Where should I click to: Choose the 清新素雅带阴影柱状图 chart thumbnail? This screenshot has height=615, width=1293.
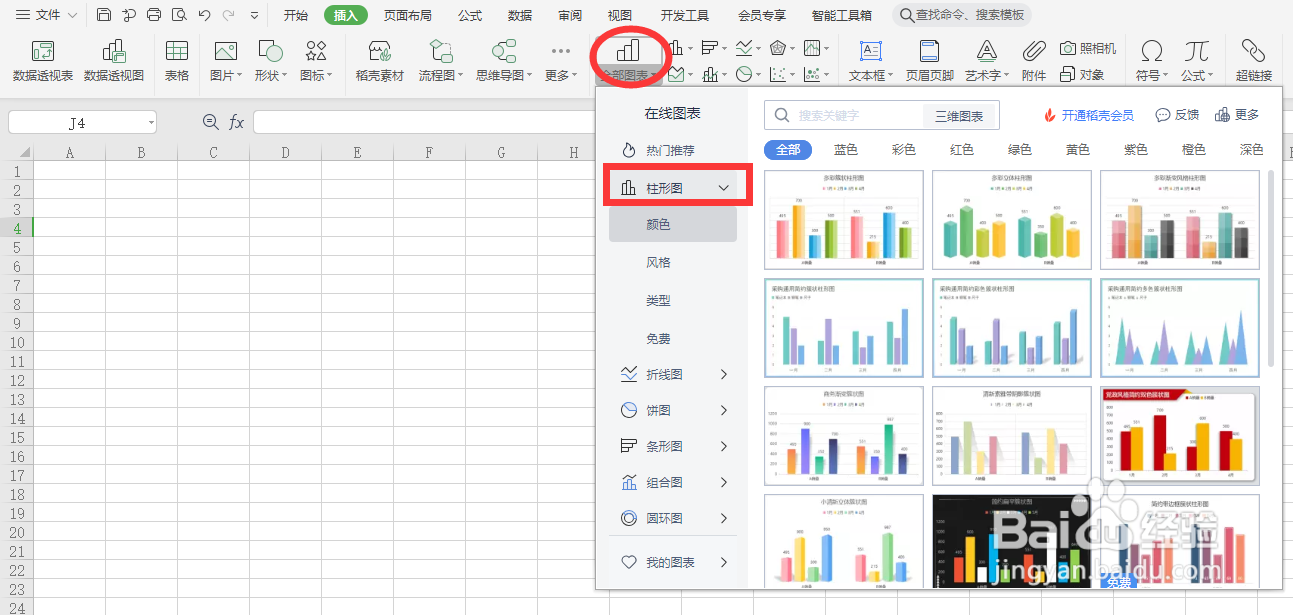point(1012,435)
